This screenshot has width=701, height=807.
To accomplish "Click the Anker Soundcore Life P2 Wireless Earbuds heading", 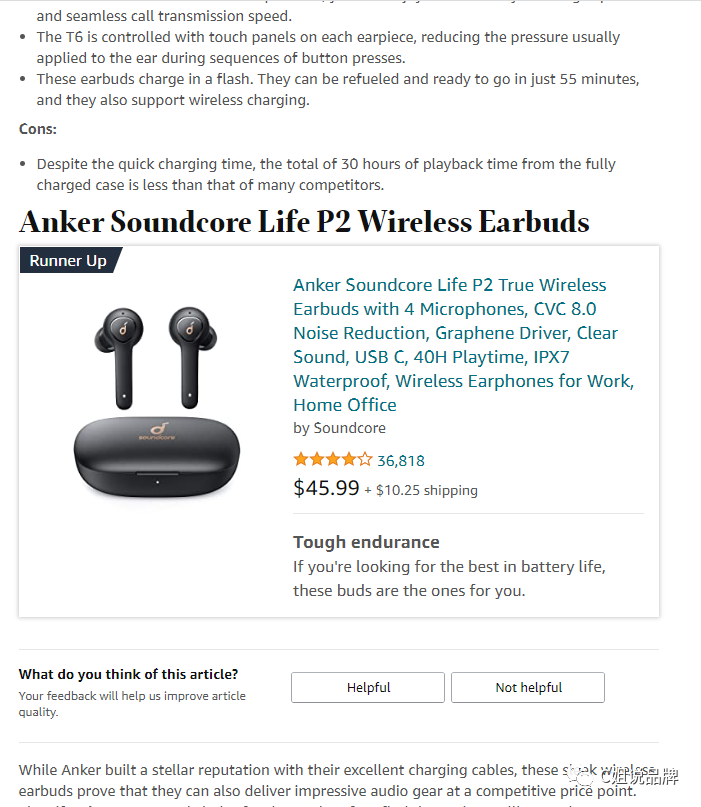I will click(x=304, y=221).
